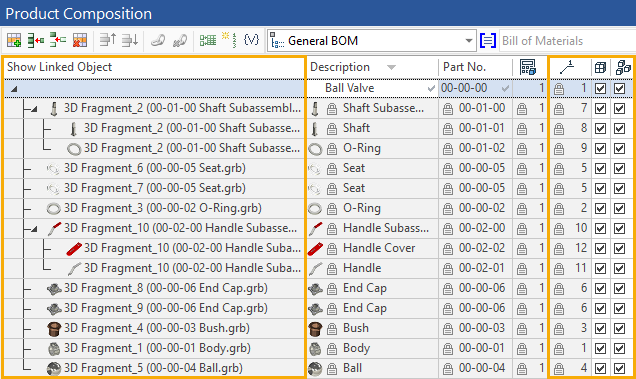The image size is (636, 379).
Task: Click the brown bush icon next to 3D Fragment_4
Action: click(x=54, y=328)
